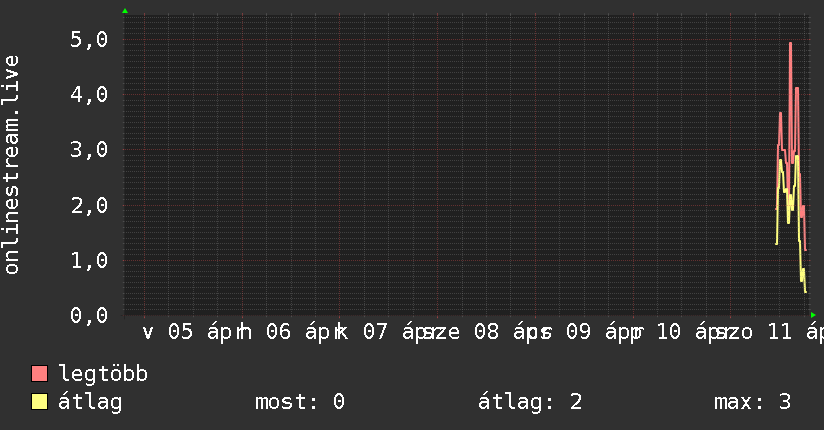Click the highest red peak in the graph
824x430 pixels.
[x=790, y=44]
